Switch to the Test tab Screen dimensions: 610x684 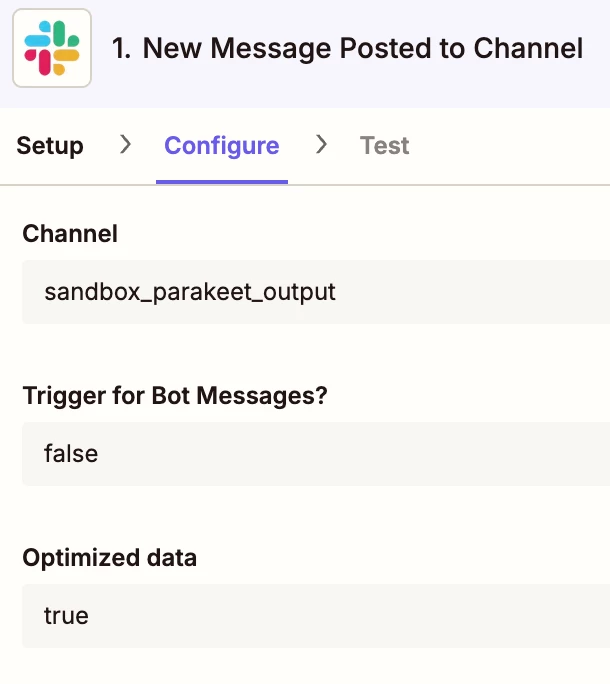pyautogui.click(x=384, y=146)
